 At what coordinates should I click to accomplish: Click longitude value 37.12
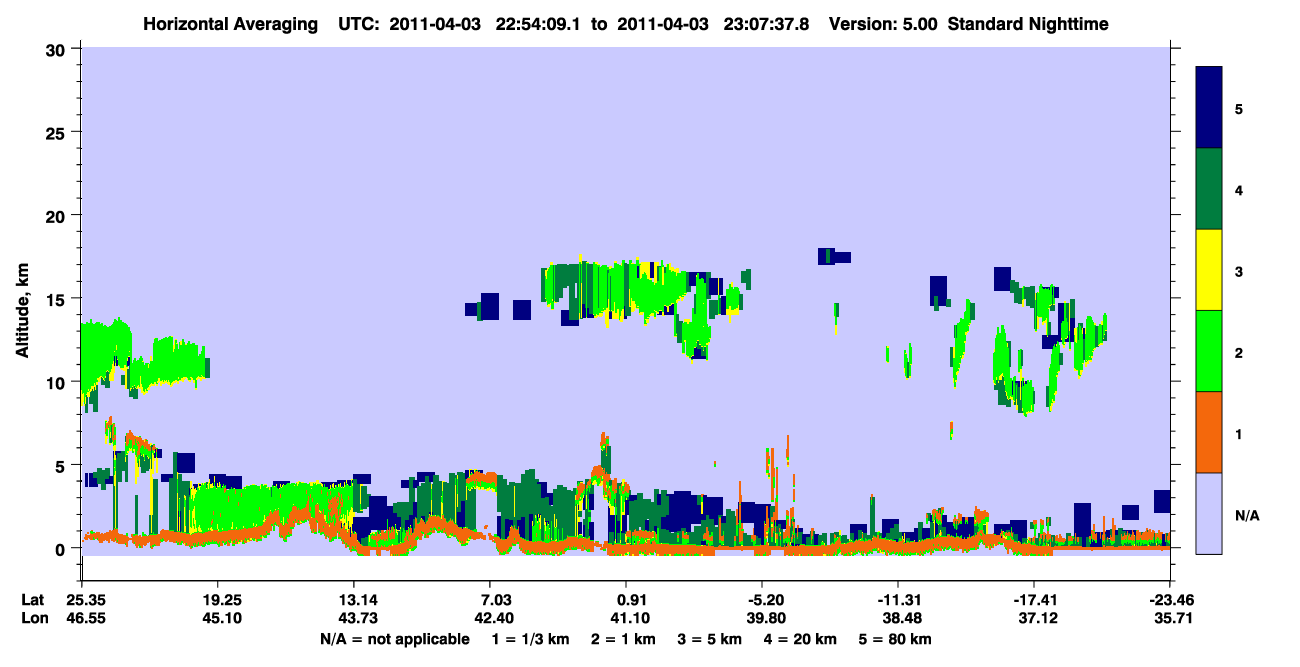[1038, 619]
